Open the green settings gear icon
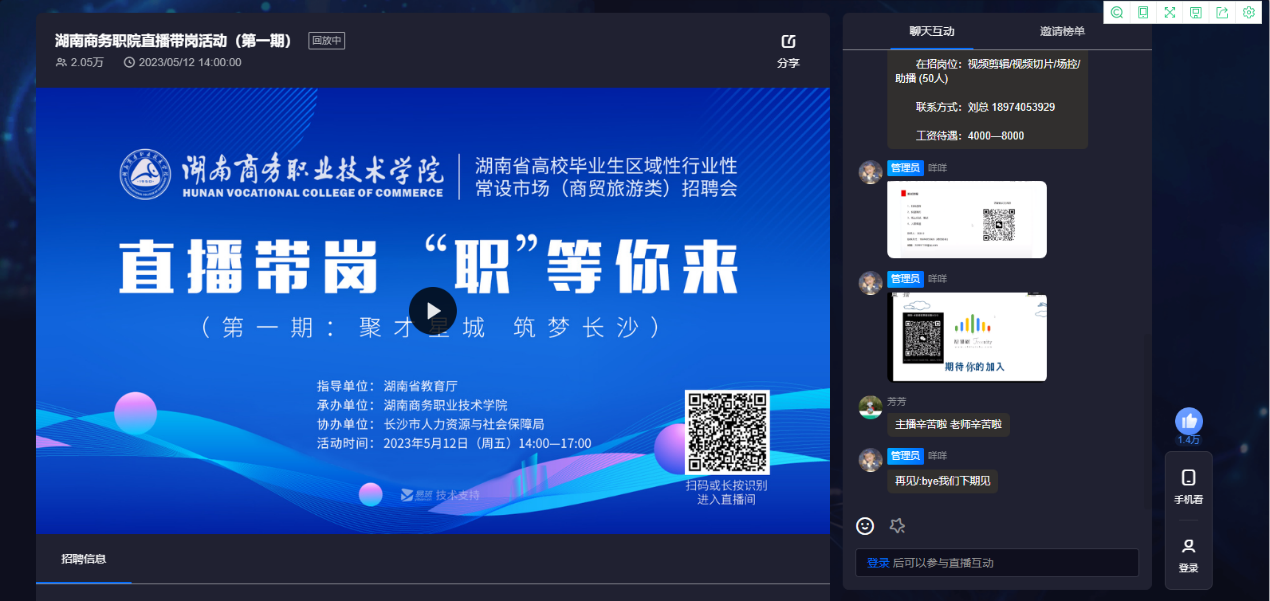 click(x=1248, y=12)
